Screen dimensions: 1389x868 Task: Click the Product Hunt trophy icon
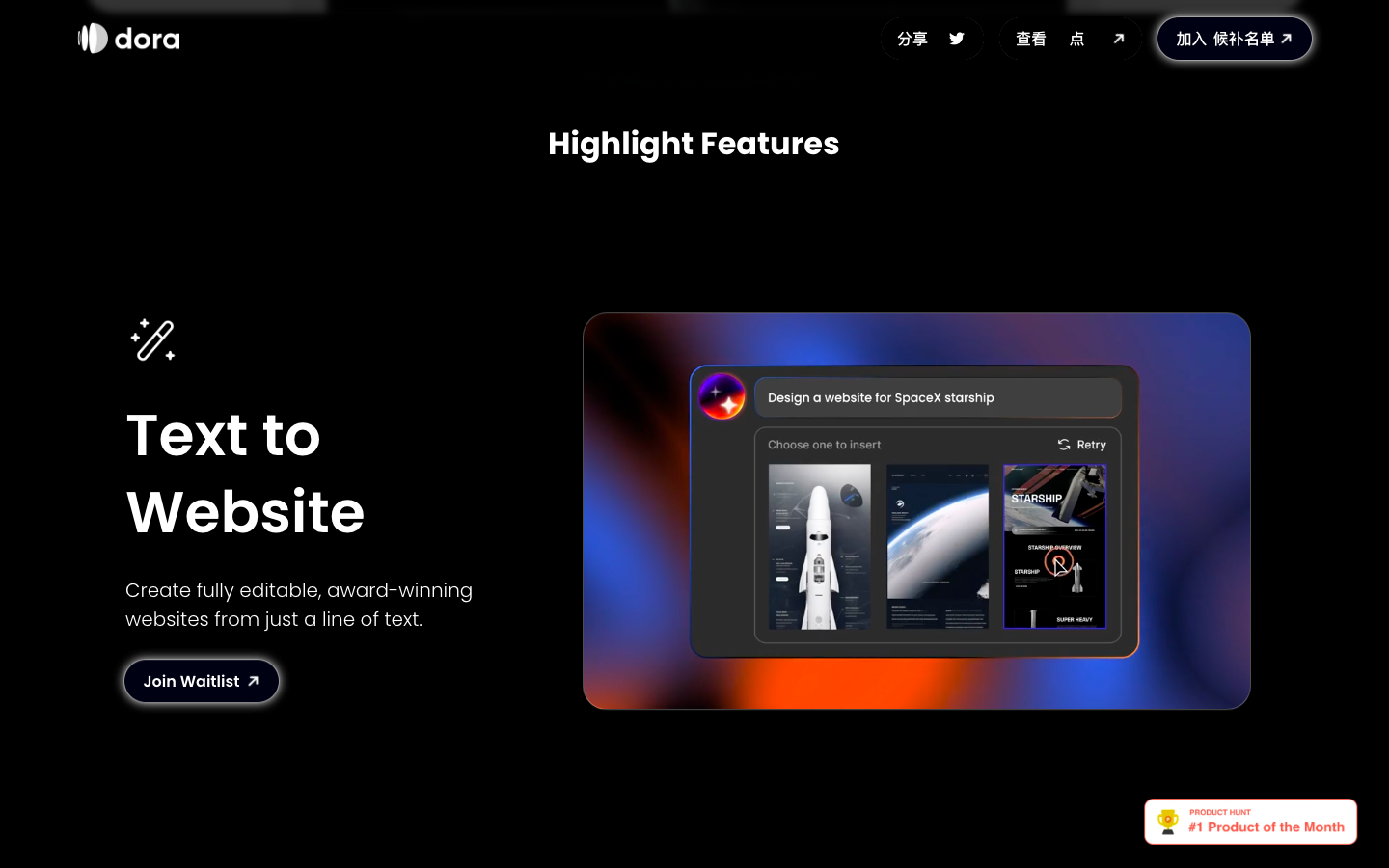coord(1168,822)
